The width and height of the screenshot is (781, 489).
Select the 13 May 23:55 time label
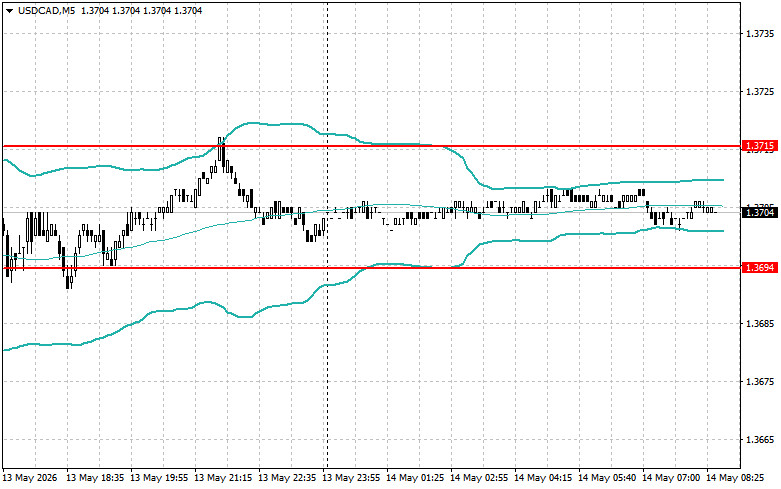tap(351, 478)
